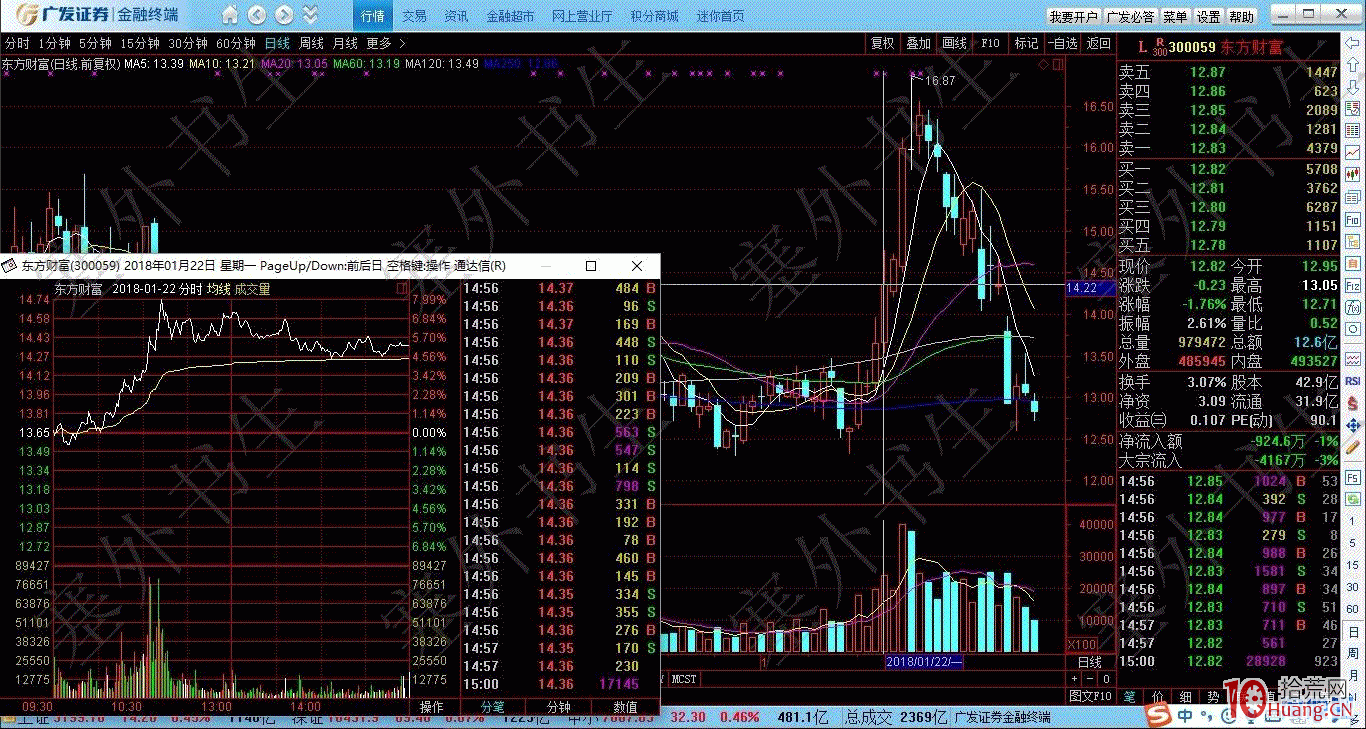
Task: Open the 交易 tab
Action: pos(414,16)
